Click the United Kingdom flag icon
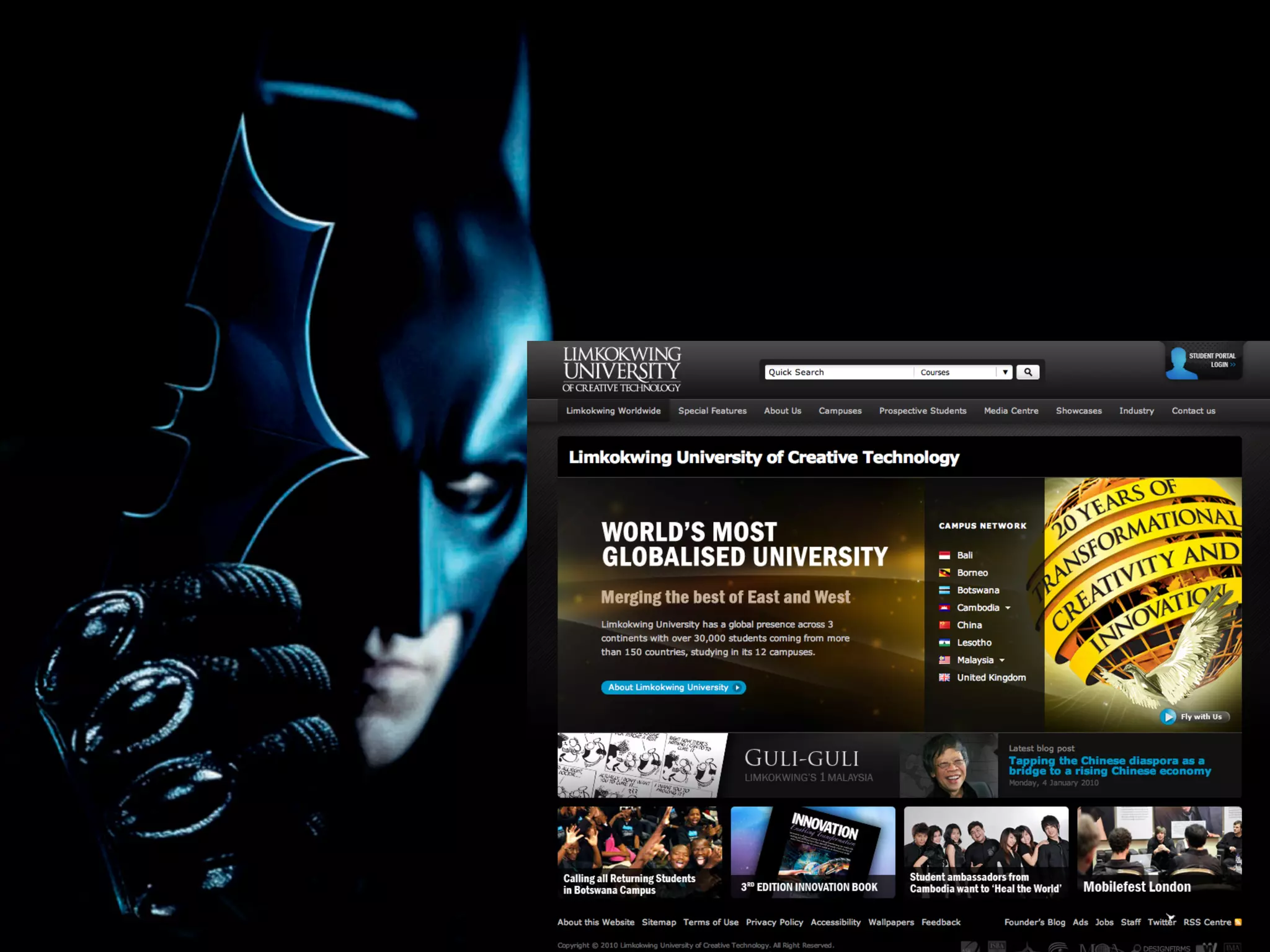The height and width of the screenshot is (952, 1270). pyautogui.click(x=944, y=677)
